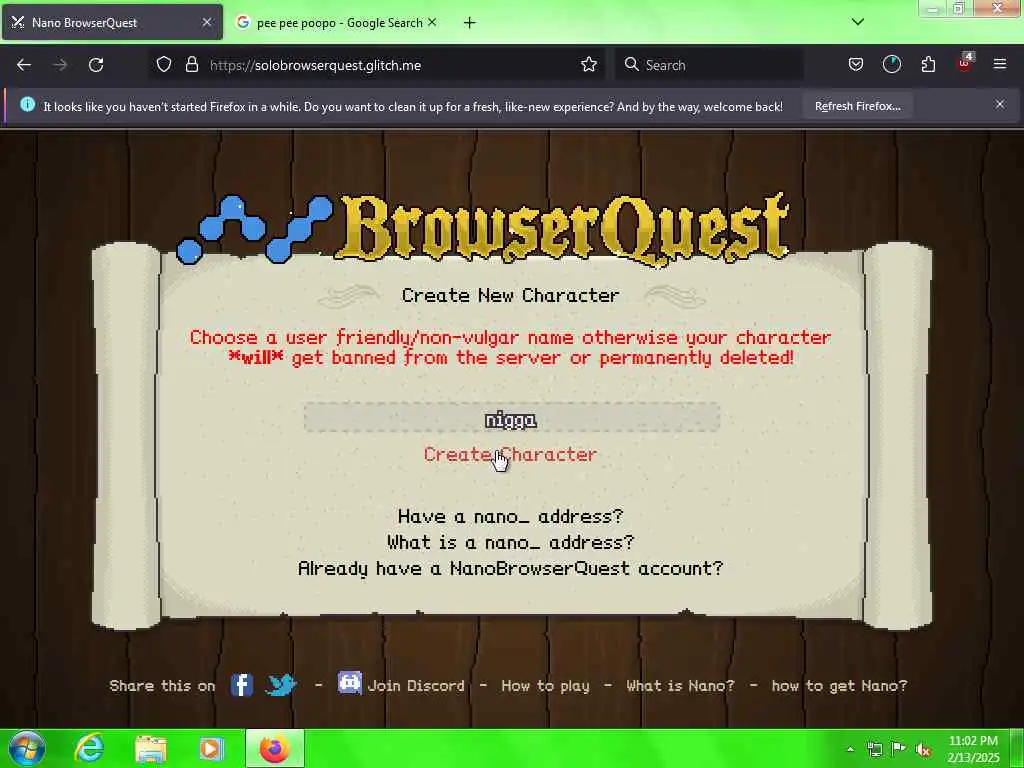
Task: Click Already have a NanoBrowserQuest account
Action: [510, 569]
